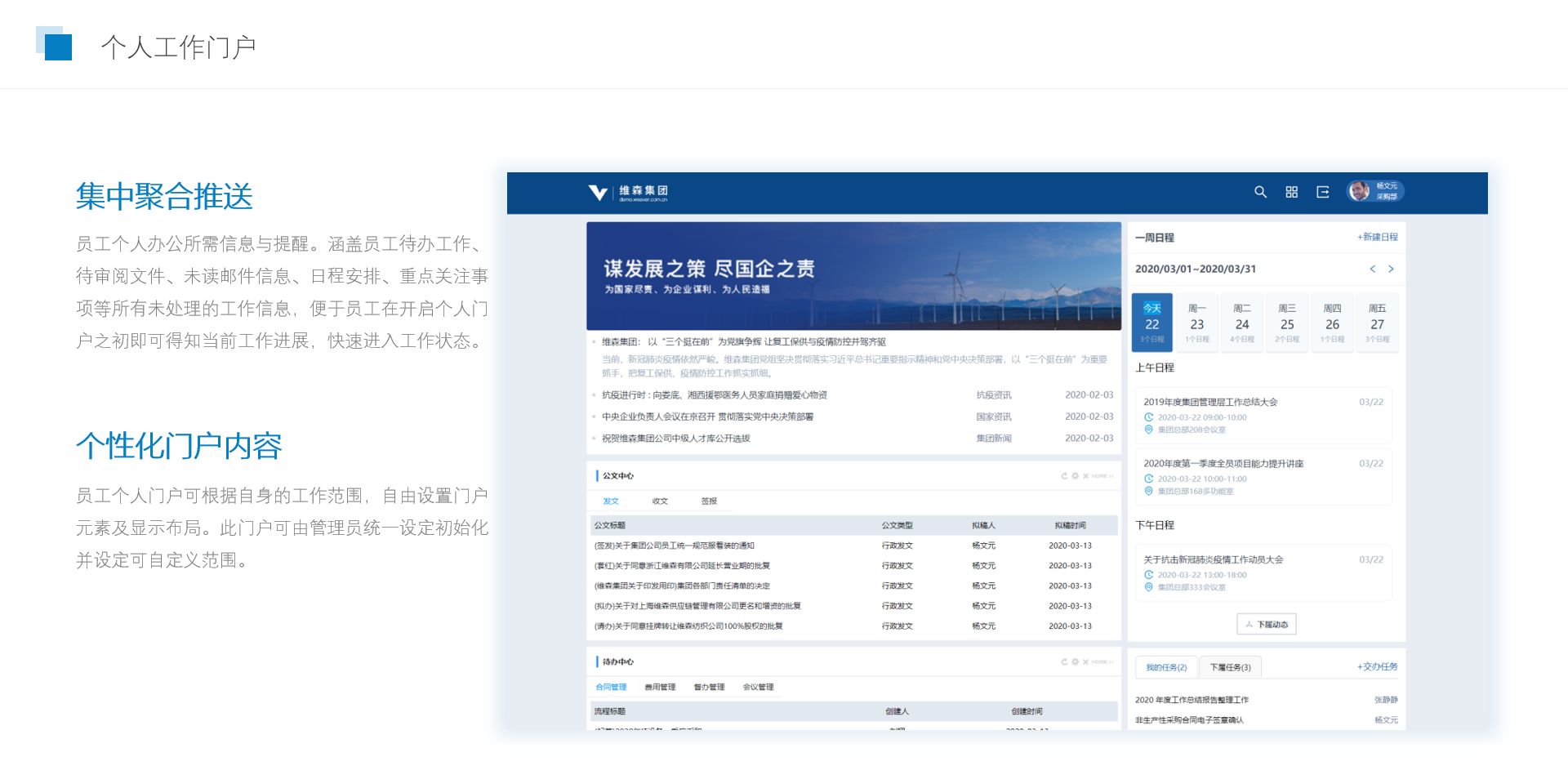Select today 22 in weekly schedule
The width and height of the screenshot is (1568, 775).
[x=1151, y=323]
